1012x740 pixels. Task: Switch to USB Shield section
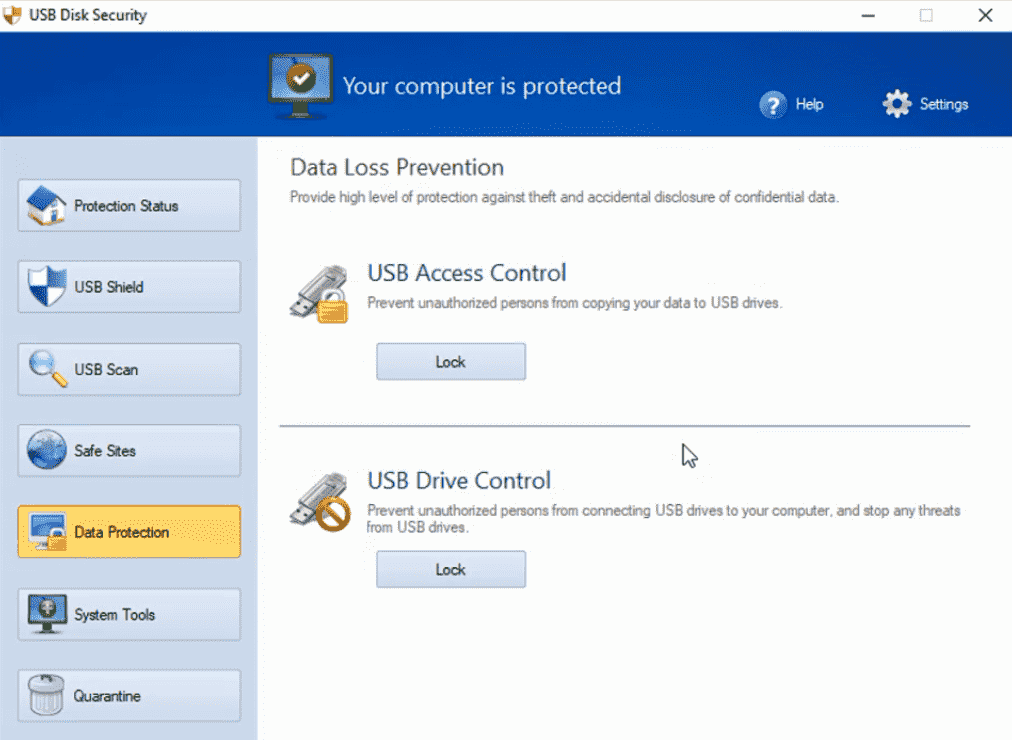pos(129,287)
